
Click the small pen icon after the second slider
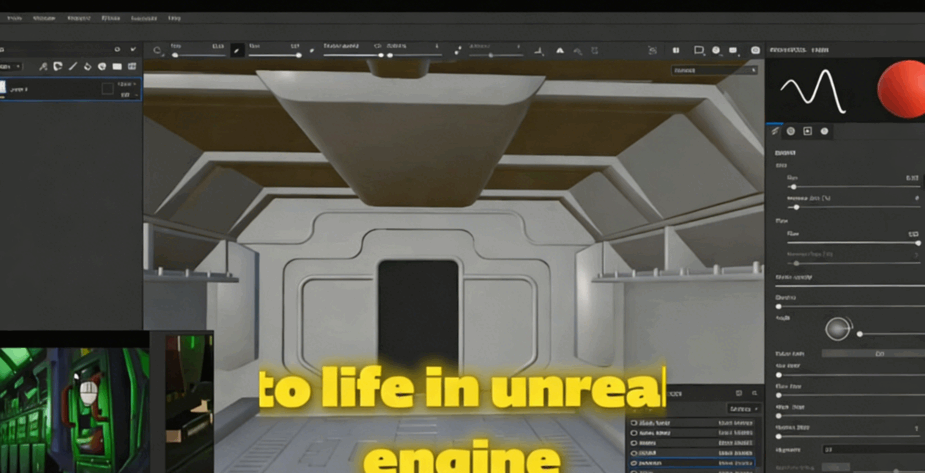click(311, 51)
